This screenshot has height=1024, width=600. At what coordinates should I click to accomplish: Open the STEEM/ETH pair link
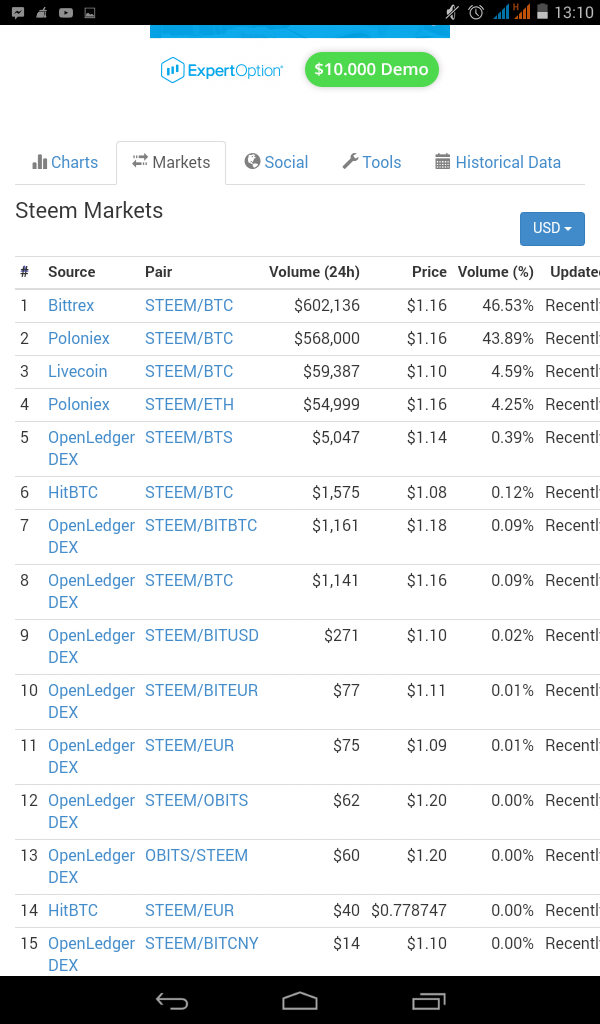189,404
